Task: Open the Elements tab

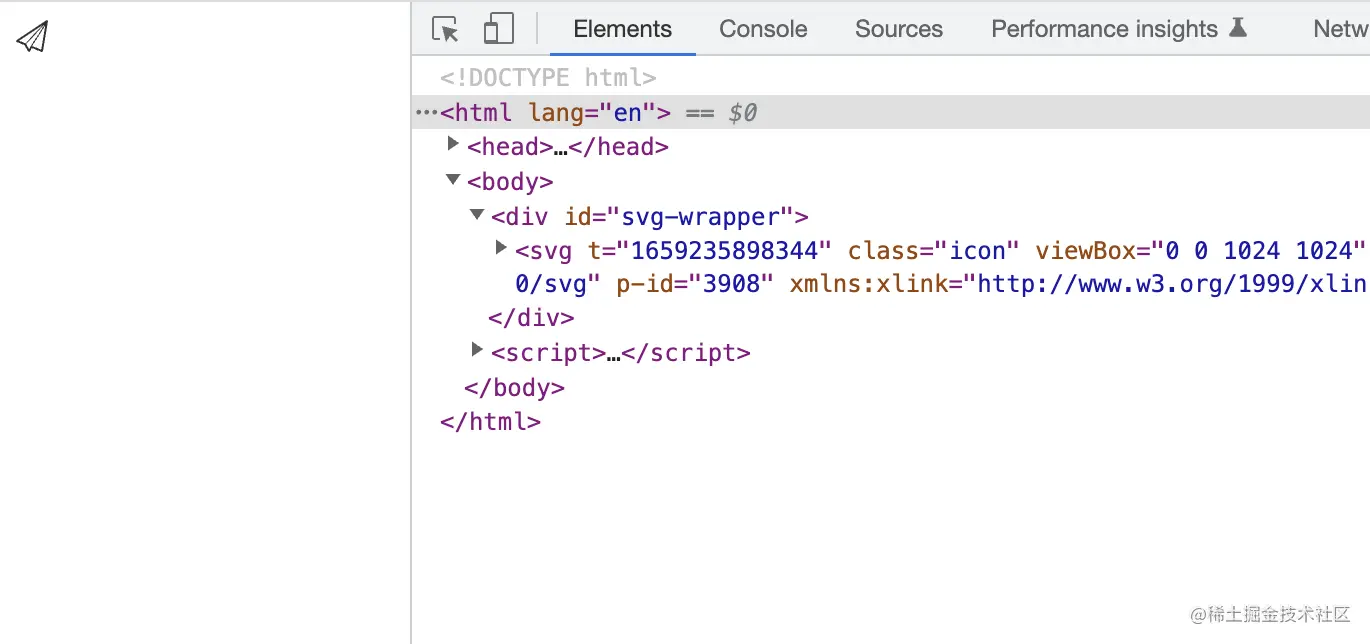Action: tap(622, 29)
